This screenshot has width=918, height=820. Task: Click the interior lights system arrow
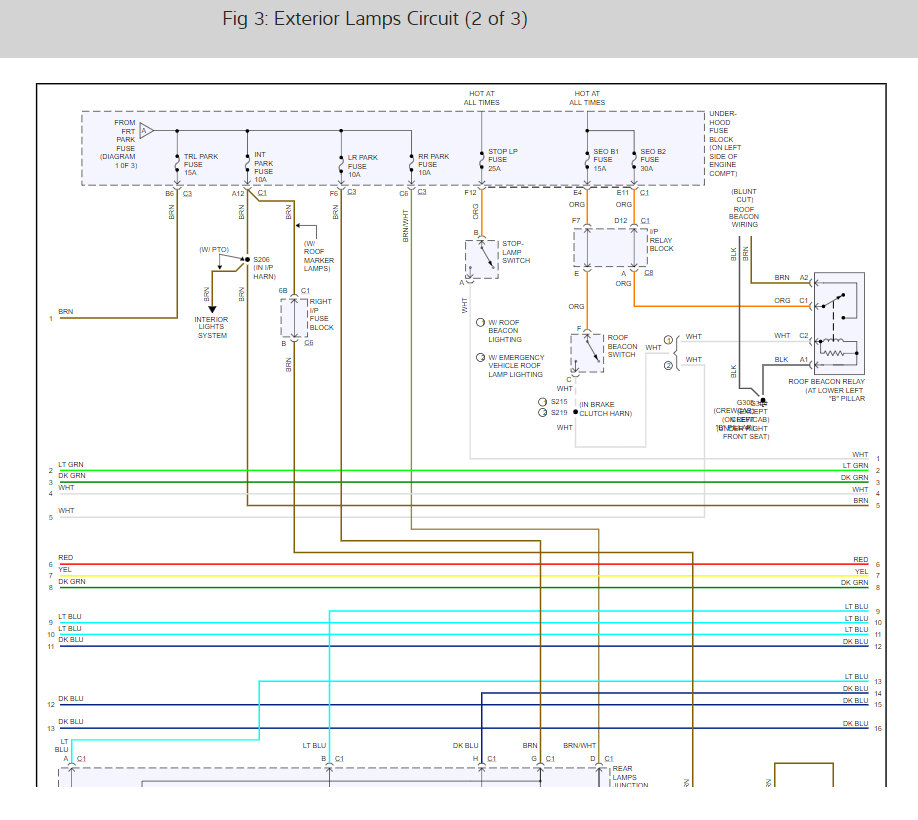pyautogui.click(x=211, y=307)
